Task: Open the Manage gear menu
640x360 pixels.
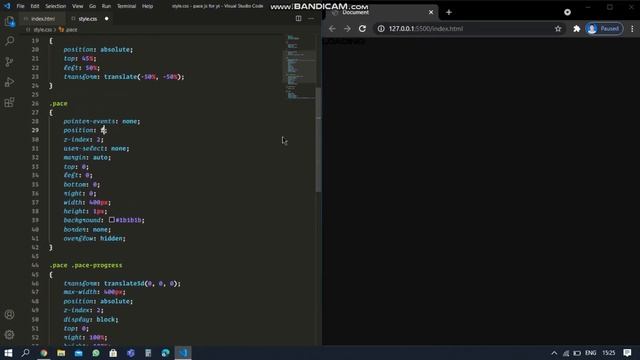Action: pos(9,334)
